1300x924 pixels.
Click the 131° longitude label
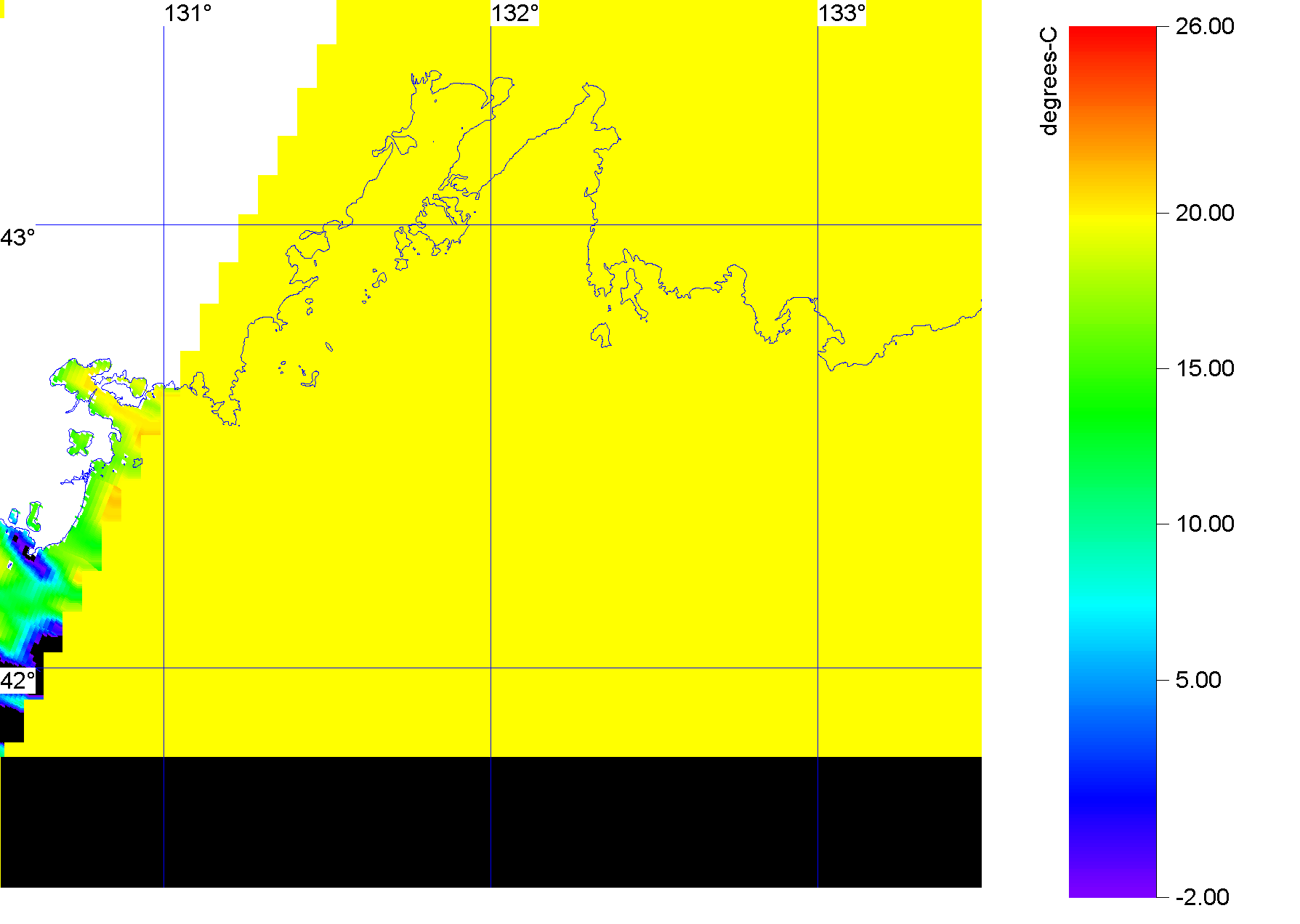click(188, 13)
